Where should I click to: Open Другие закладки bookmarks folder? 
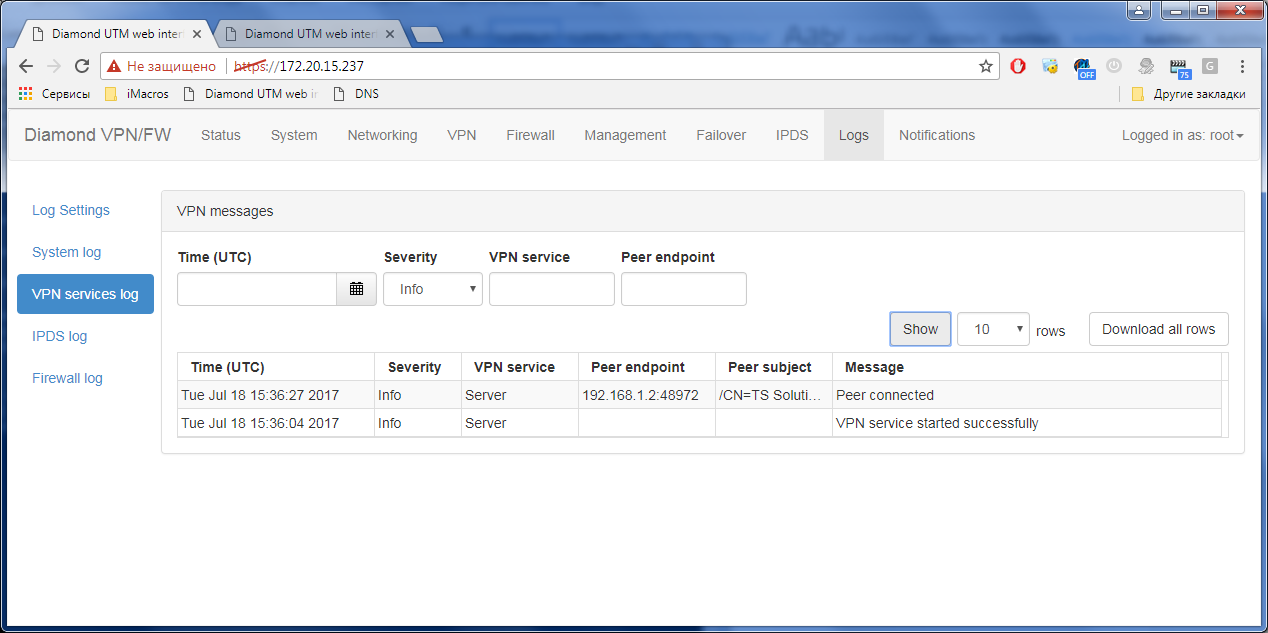click(x=1188, y=94)
